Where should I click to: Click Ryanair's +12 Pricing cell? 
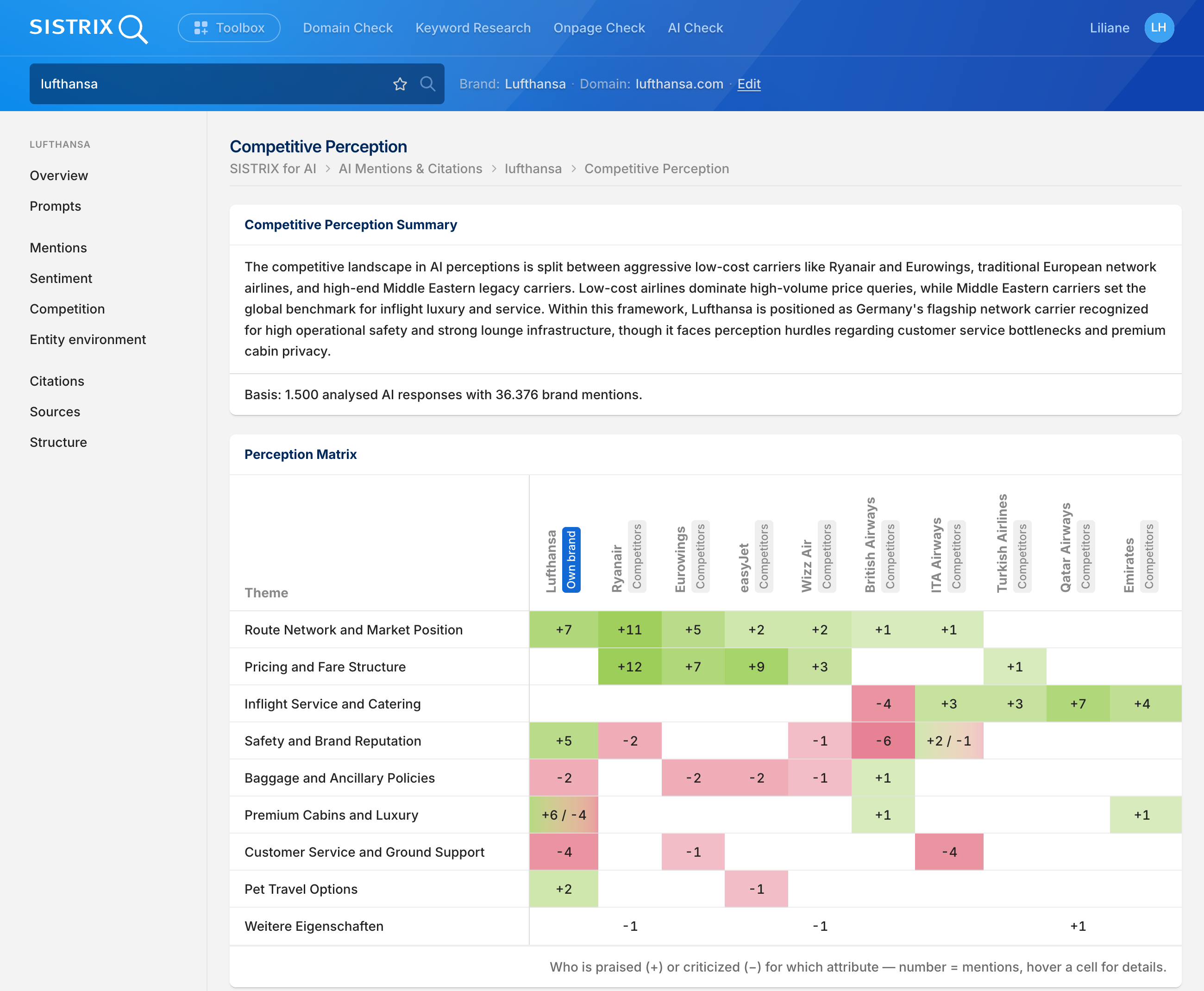(630, 667)
